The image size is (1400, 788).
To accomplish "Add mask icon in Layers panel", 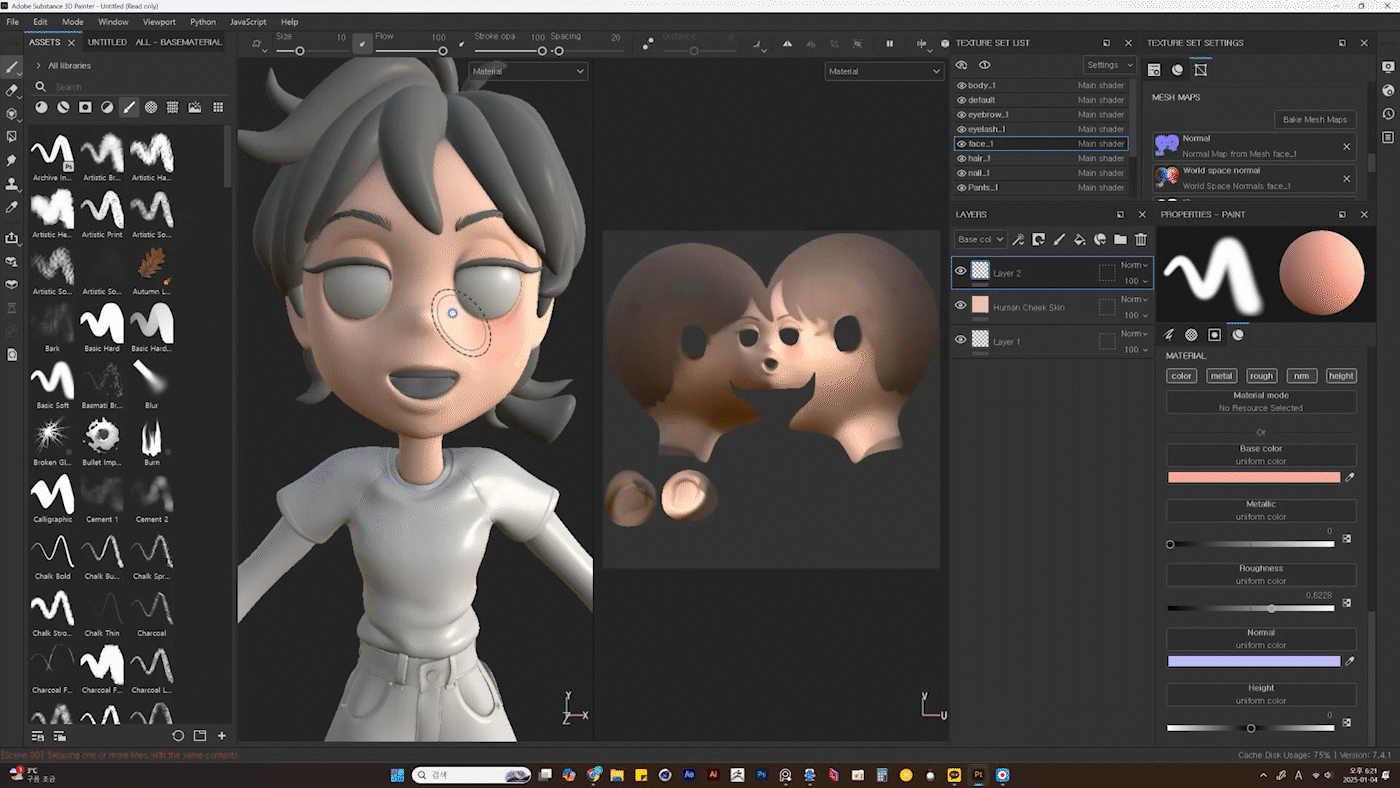I will point(1038,239).
